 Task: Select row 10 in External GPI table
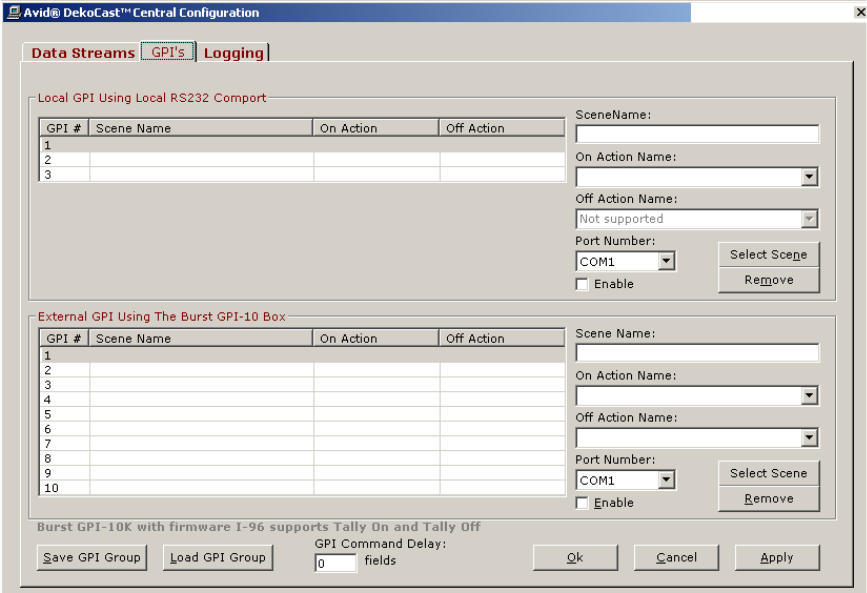[302, 488]
